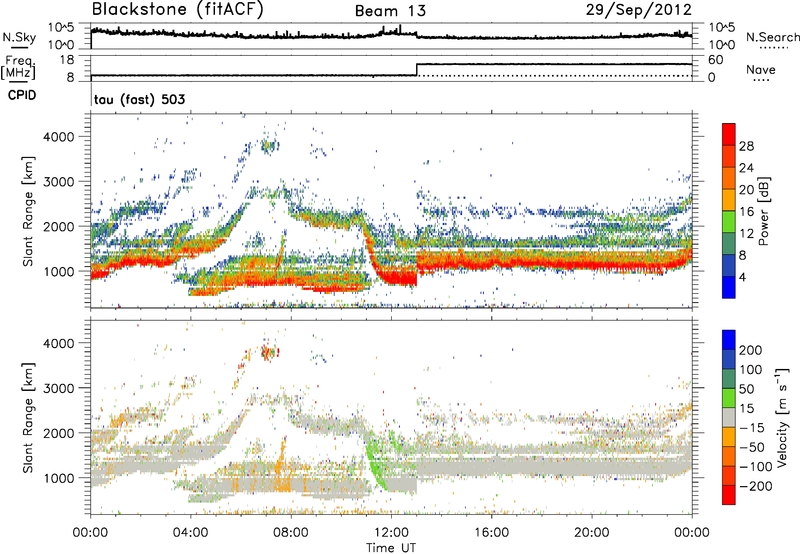Click the blue bottom of power color bar
800x554 pixels.
[729, 287]
